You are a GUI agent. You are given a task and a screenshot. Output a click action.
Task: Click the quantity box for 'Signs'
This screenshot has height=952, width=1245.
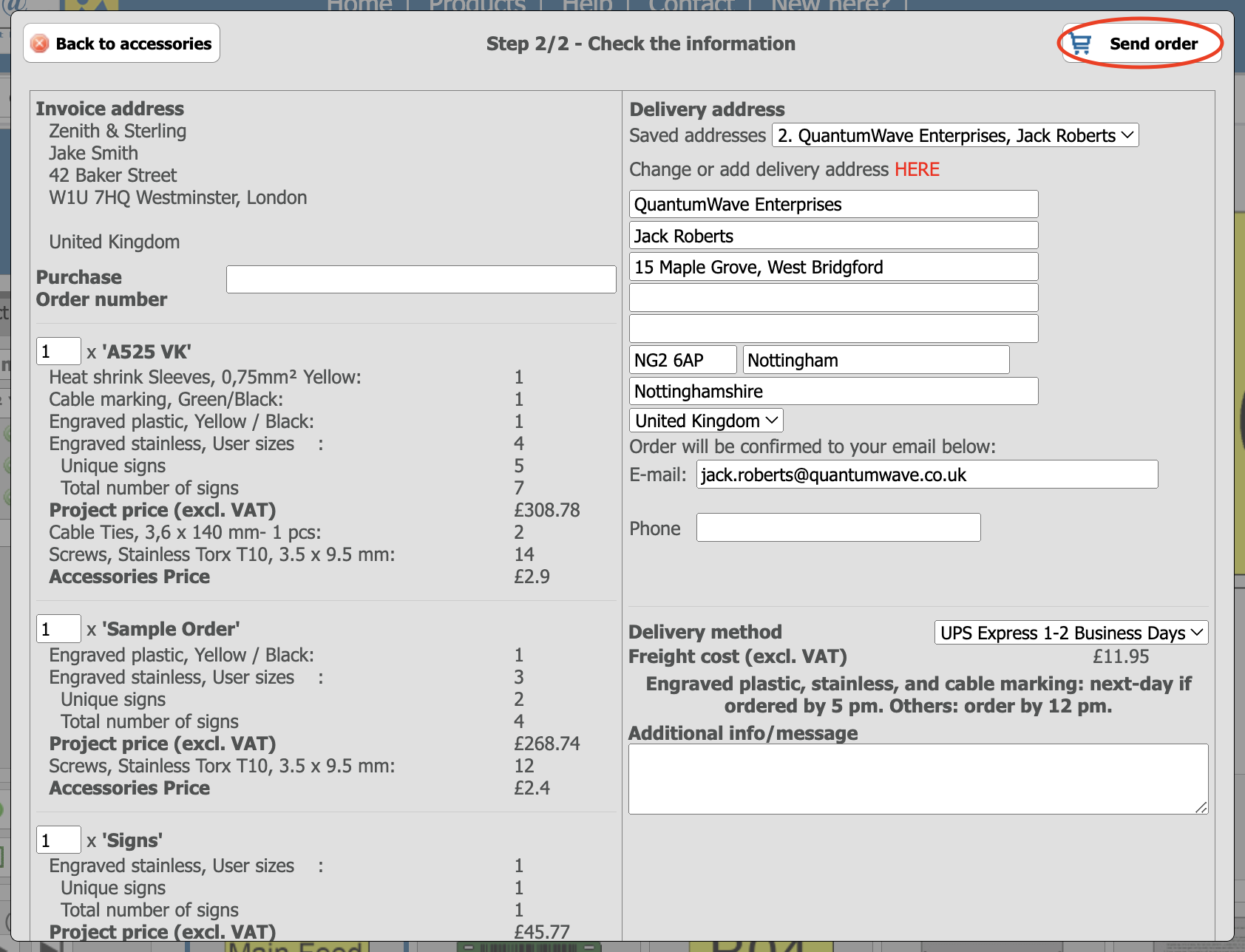coord(58,840)
